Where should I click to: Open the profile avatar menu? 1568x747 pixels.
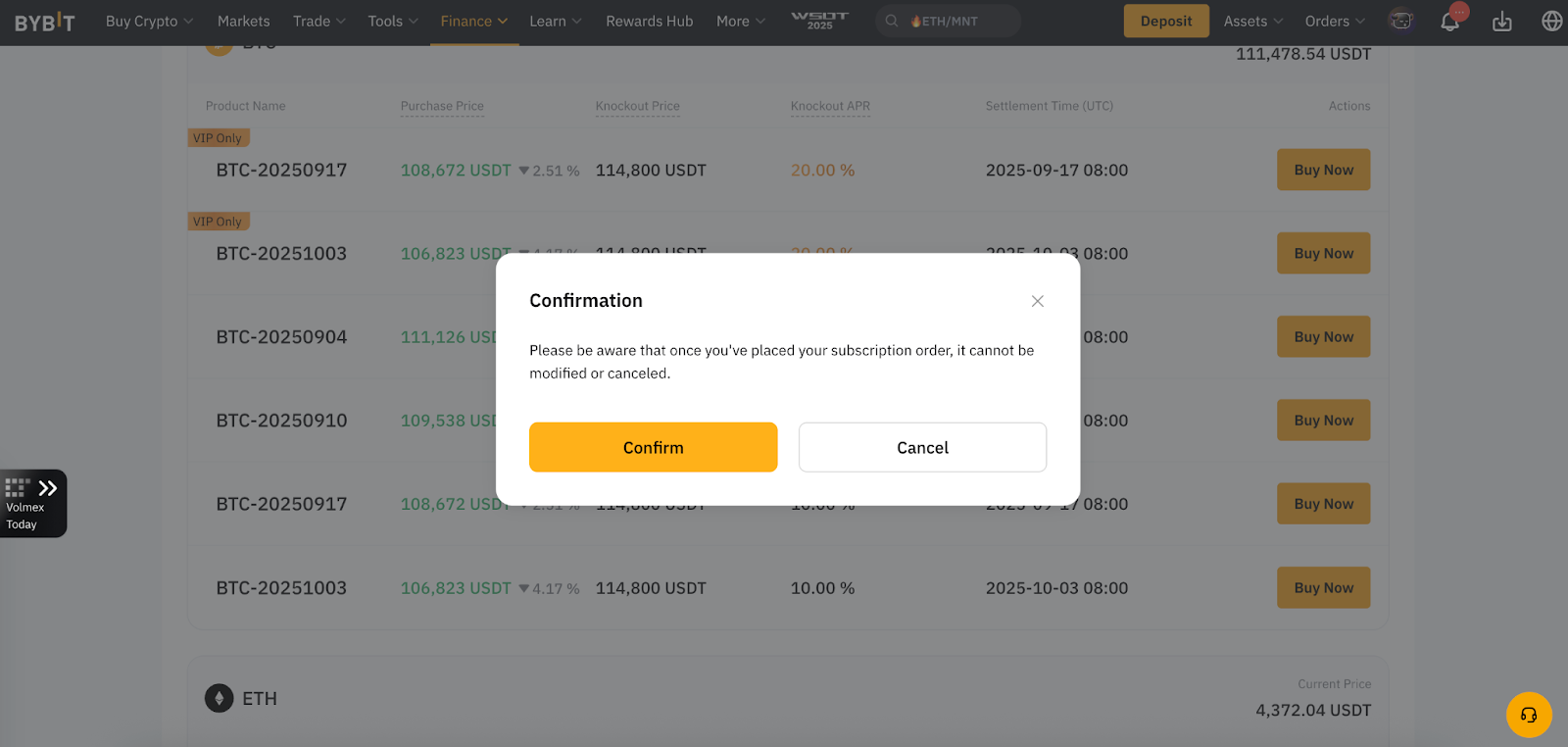(1400, 20)
